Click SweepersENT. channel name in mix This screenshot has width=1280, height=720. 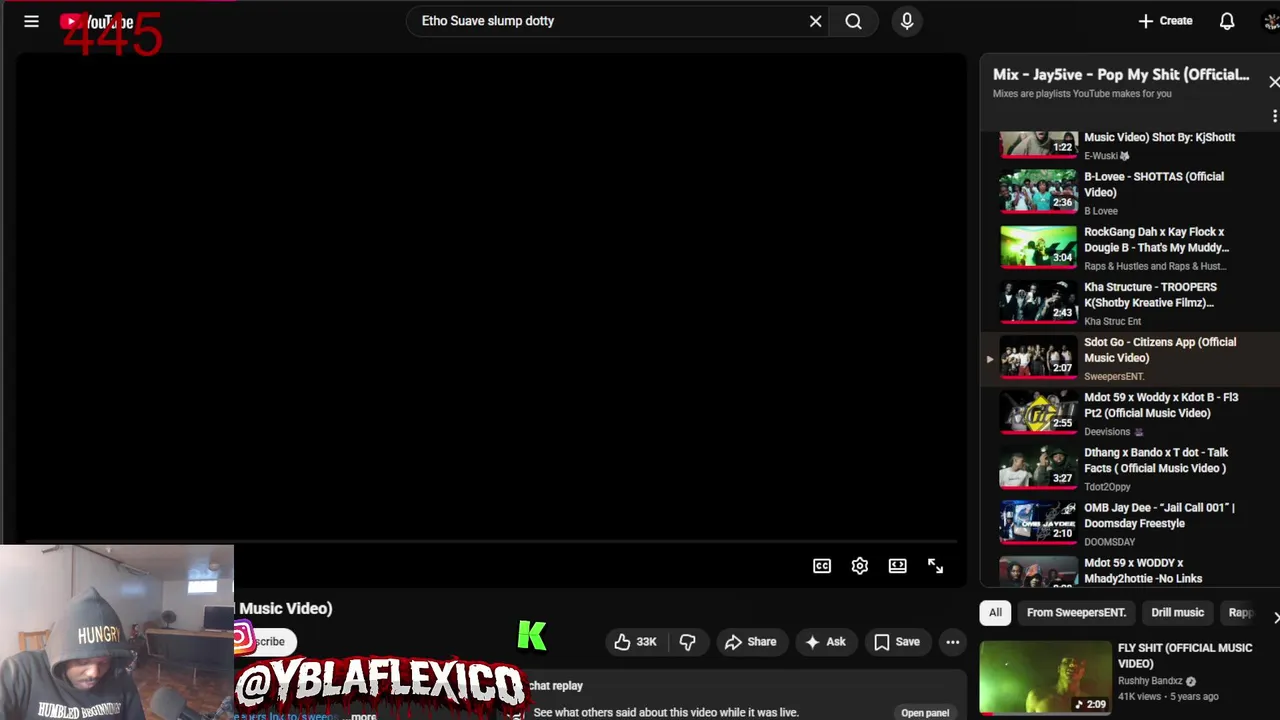[x=1114, y=377]
